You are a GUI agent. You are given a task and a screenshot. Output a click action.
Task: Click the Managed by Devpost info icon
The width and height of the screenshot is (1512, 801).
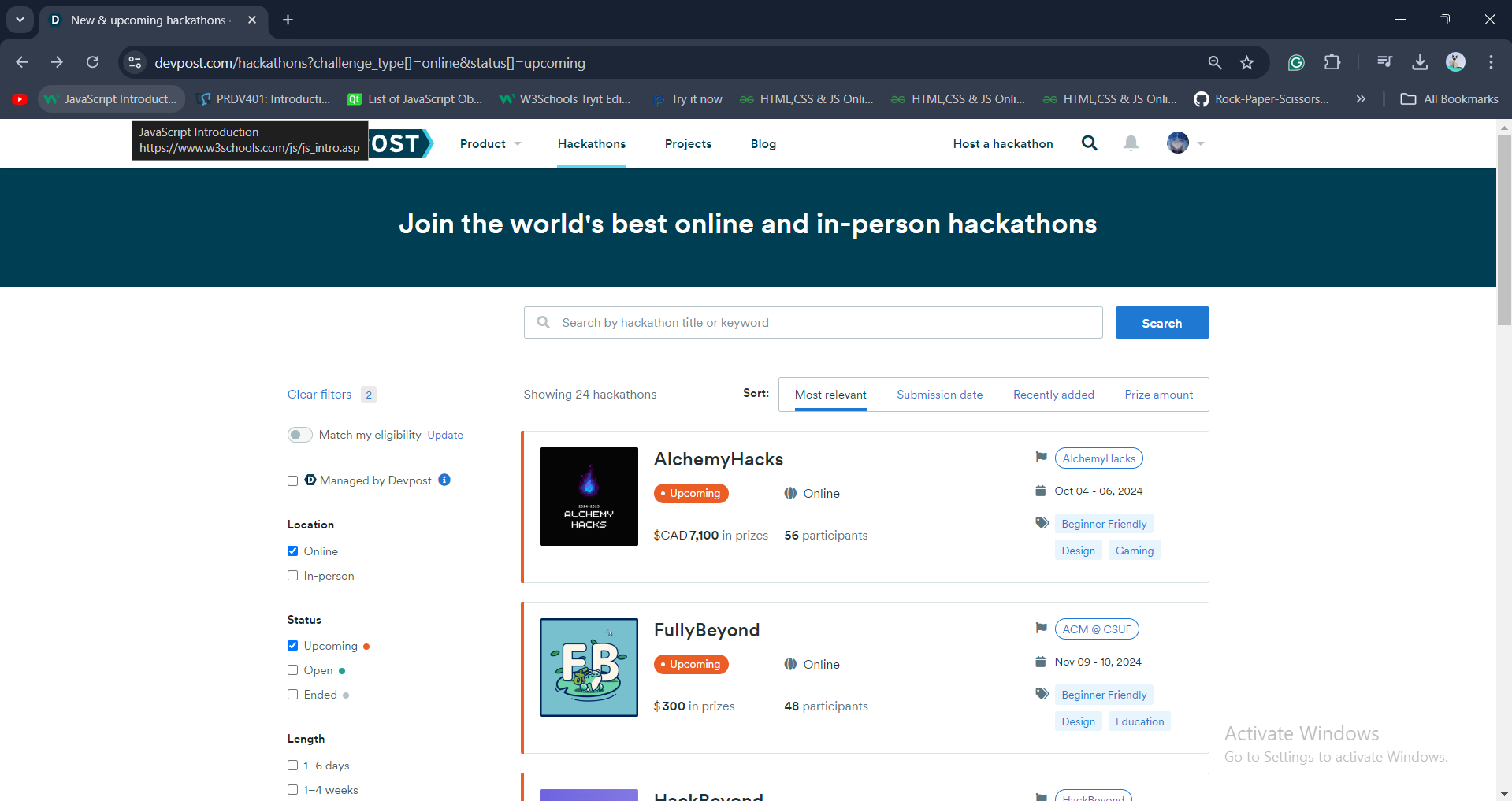pos(444,480)
